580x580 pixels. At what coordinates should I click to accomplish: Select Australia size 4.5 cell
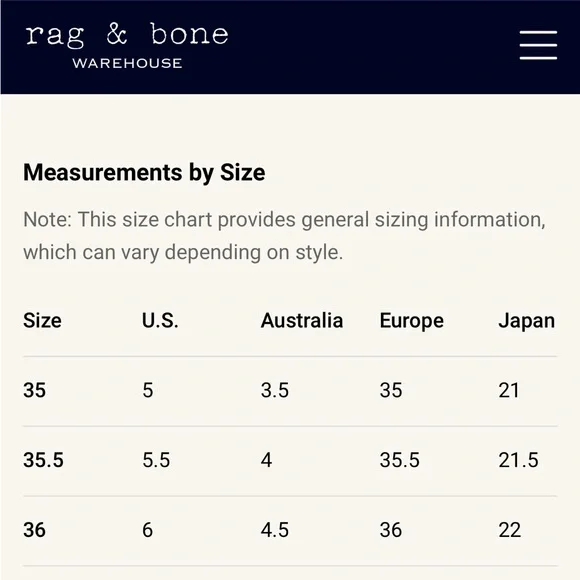pos(275,530)
